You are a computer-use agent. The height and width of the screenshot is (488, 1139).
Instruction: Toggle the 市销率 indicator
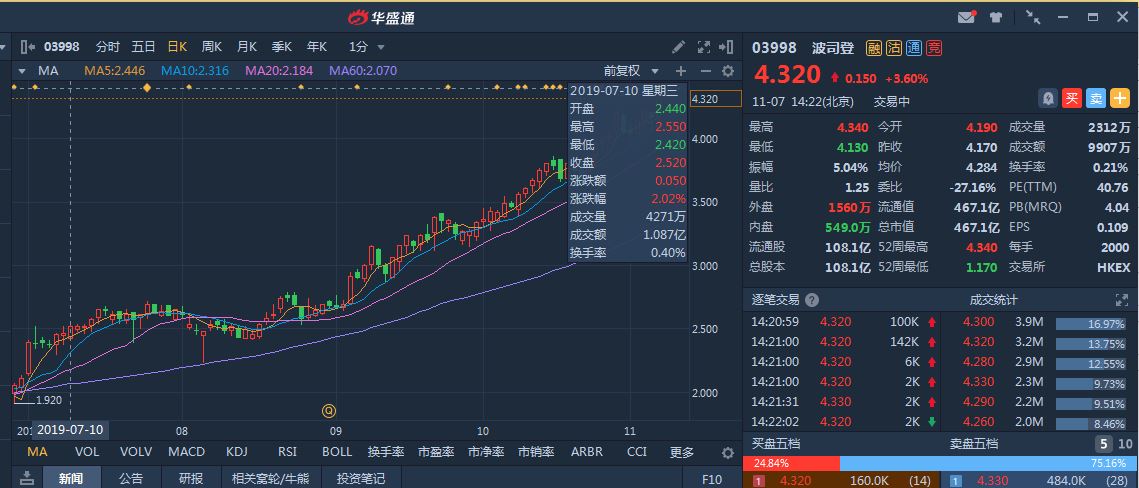pyautogui.click(x=536, y=452)
